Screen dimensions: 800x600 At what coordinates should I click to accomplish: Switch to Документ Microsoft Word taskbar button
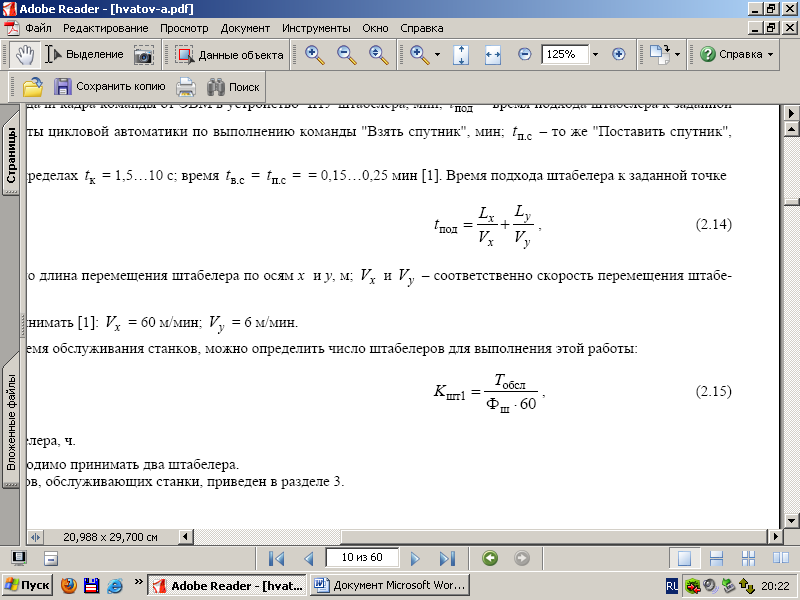(389, 585)
